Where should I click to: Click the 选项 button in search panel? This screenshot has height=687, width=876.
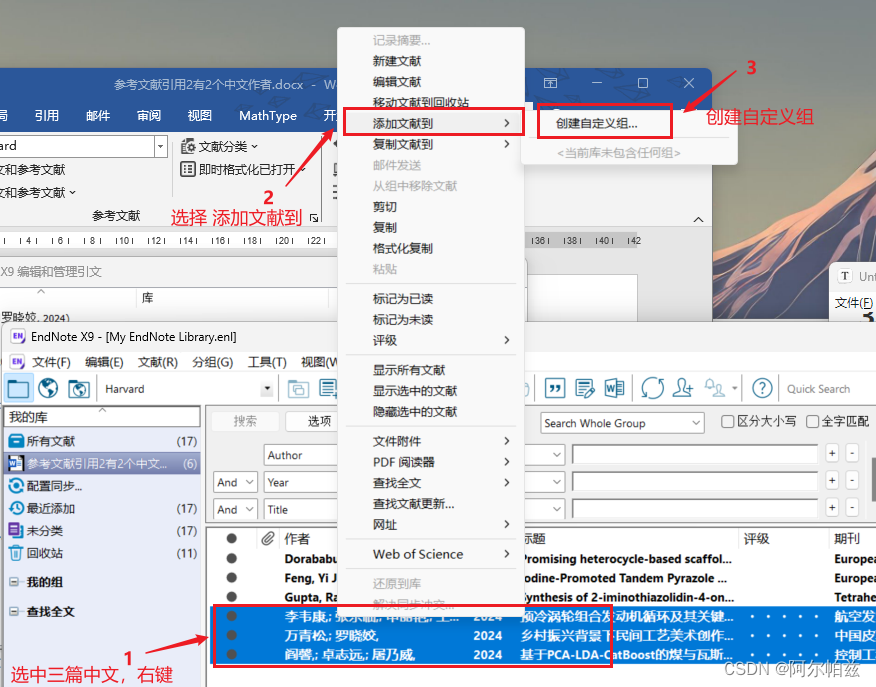[x=311, y=421]
